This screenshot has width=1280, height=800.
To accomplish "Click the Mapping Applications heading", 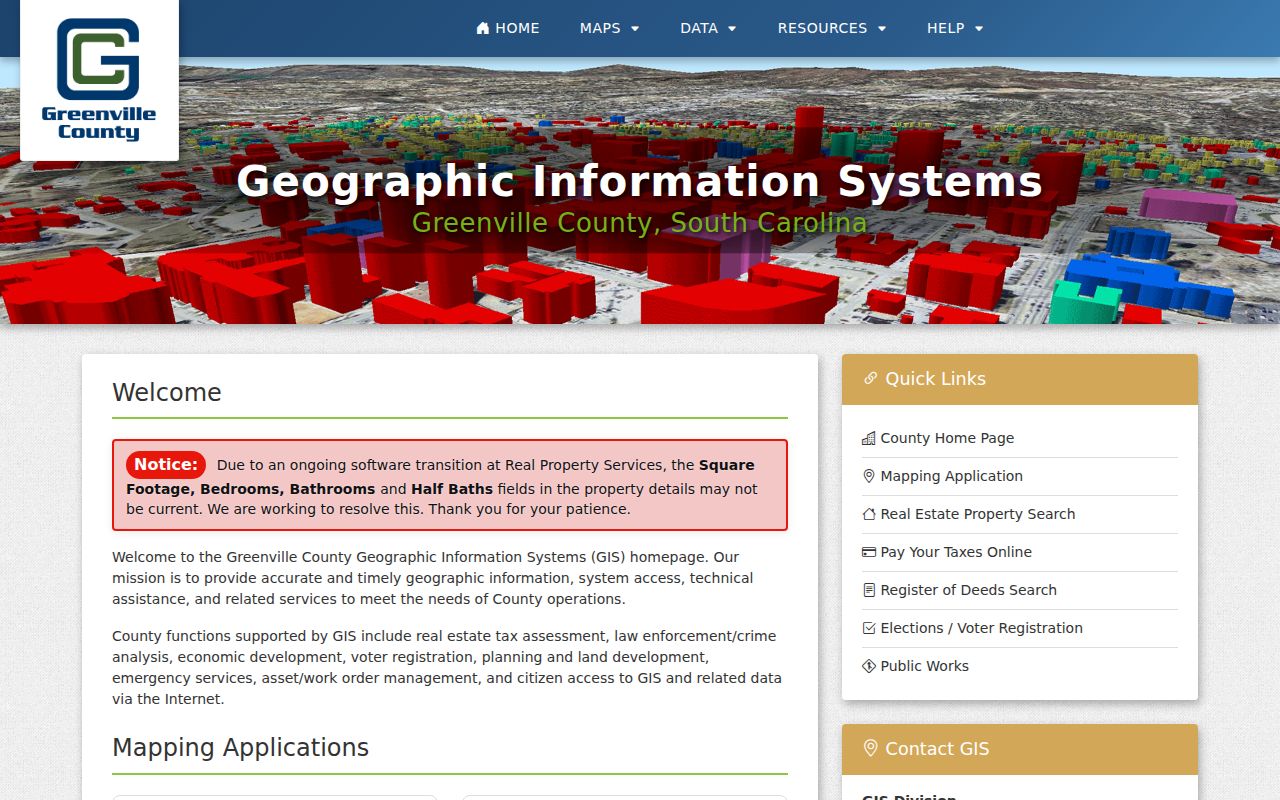I will [x=240, y=747].
